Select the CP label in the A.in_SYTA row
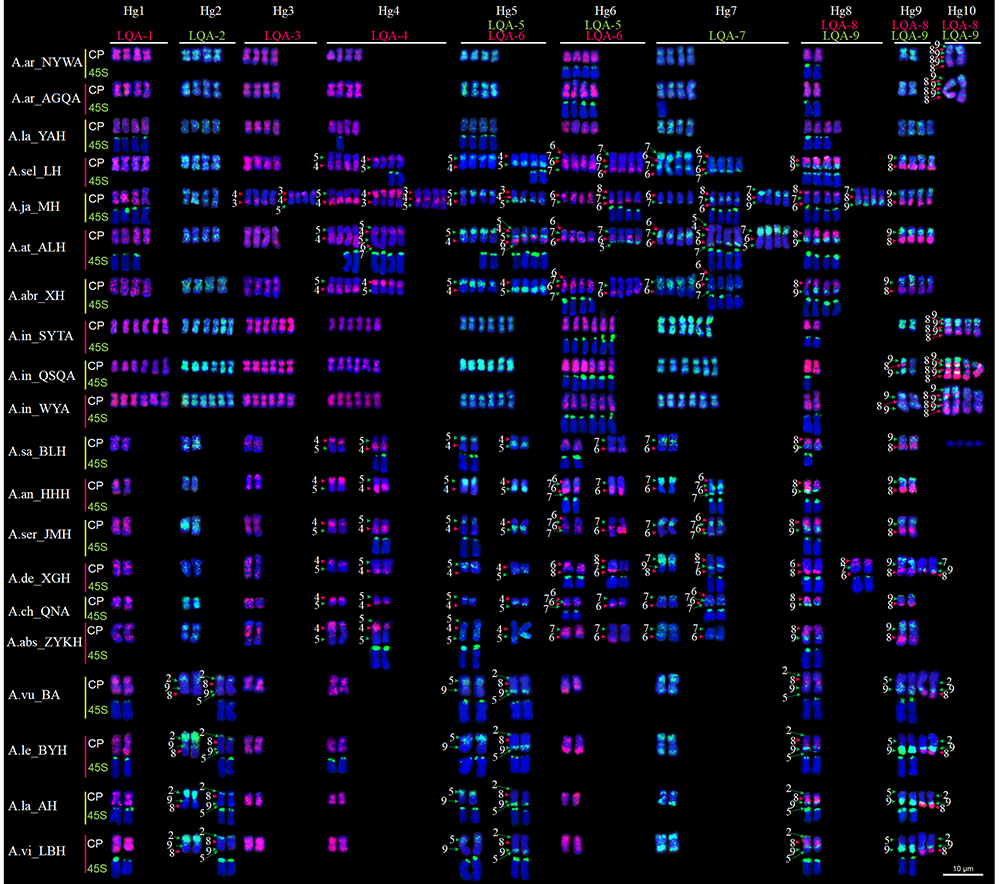 [96, 325]
